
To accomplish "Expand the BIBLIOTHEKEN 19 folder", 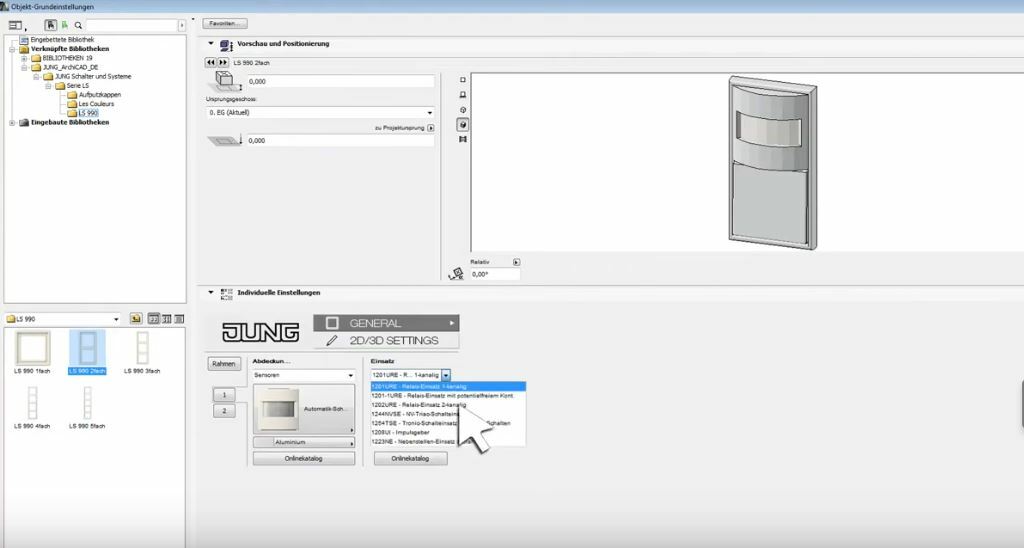I will (24, 58).
